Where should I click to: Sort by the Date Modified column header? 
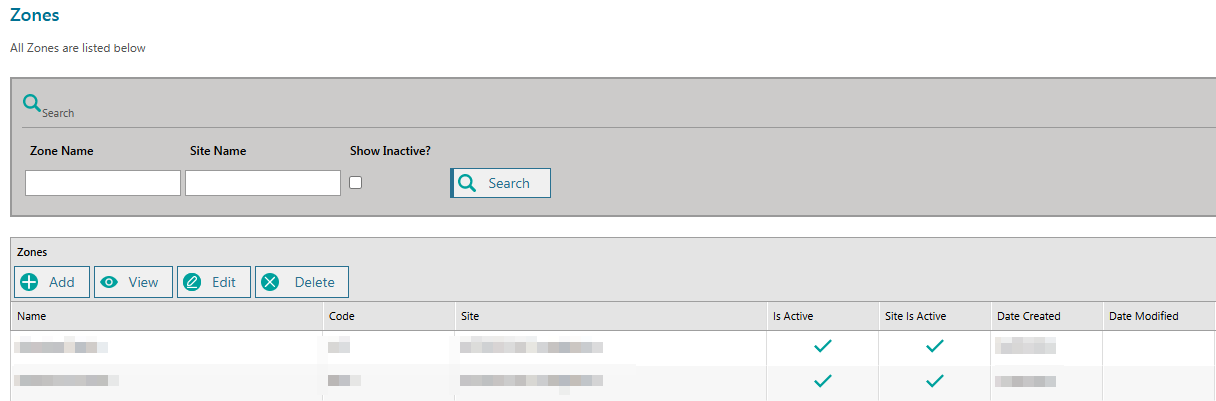(x=1143, y=316)
